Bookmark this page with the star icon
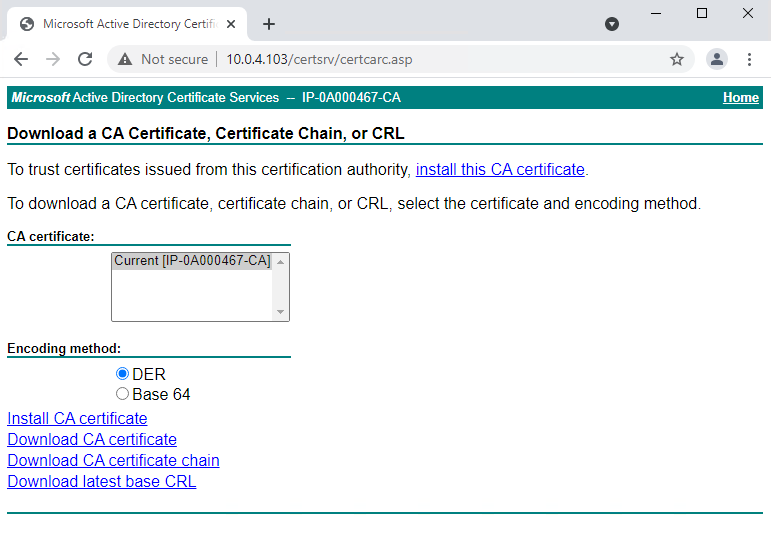This screenshot has width=771, height=551. coord(677,59)
